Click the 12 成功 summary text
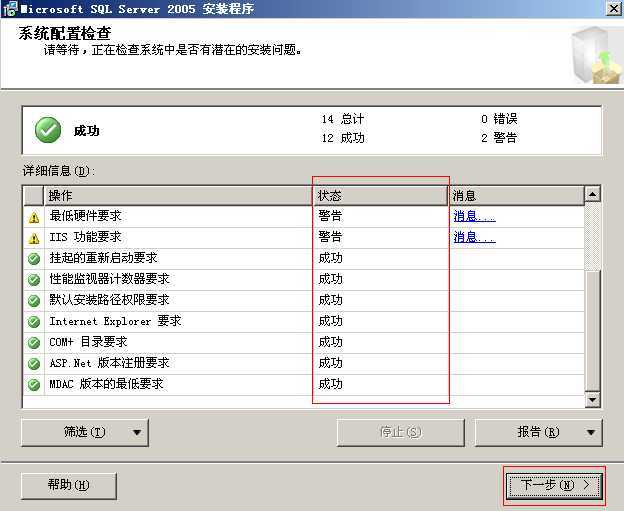Image resolution: width=624 pixels, height=511 pixels. 343,138
